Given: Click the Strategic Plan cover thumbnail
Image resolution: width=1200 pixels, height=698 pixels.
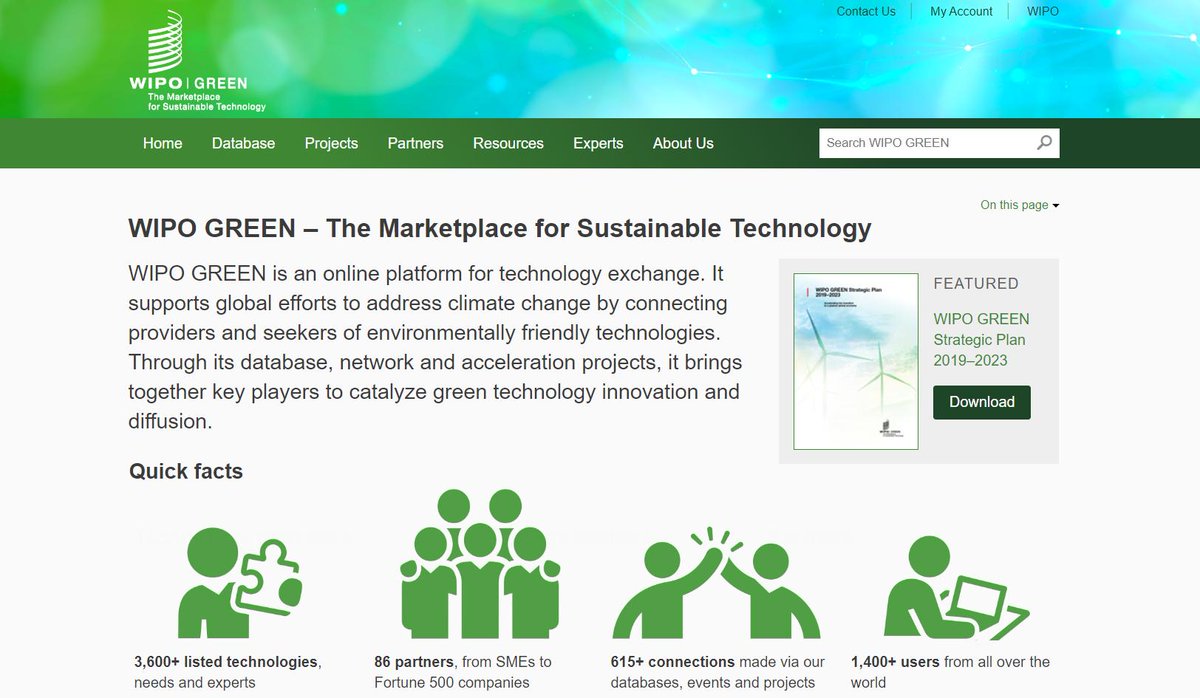Looking at the screenshot, I should coord(855,361).
